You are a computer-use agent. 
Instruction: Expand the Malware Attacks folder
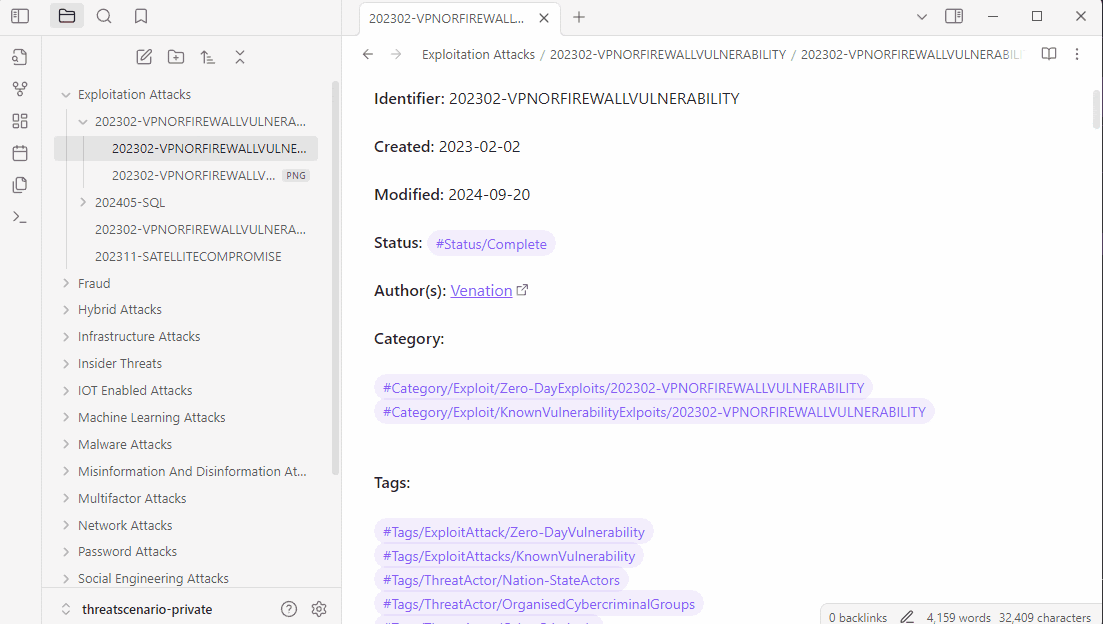click(x=66, y=445)
